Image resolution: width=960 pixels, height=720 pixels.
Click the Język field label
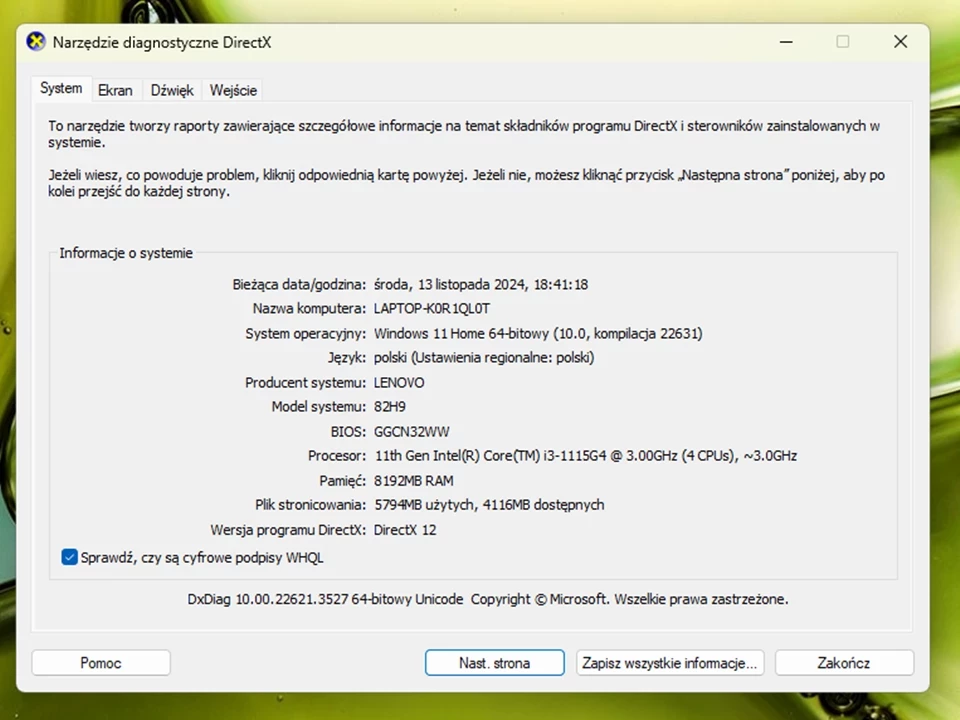347,358
